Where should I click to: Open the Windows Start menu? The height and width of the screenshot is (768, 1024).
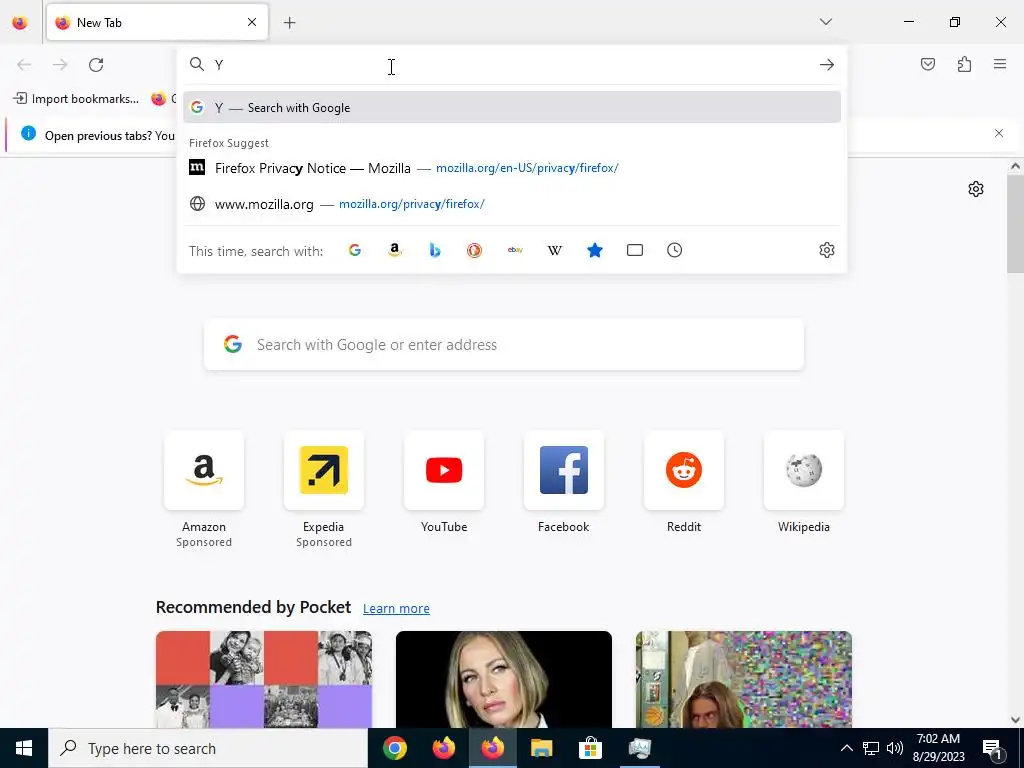tap(24, 748)
